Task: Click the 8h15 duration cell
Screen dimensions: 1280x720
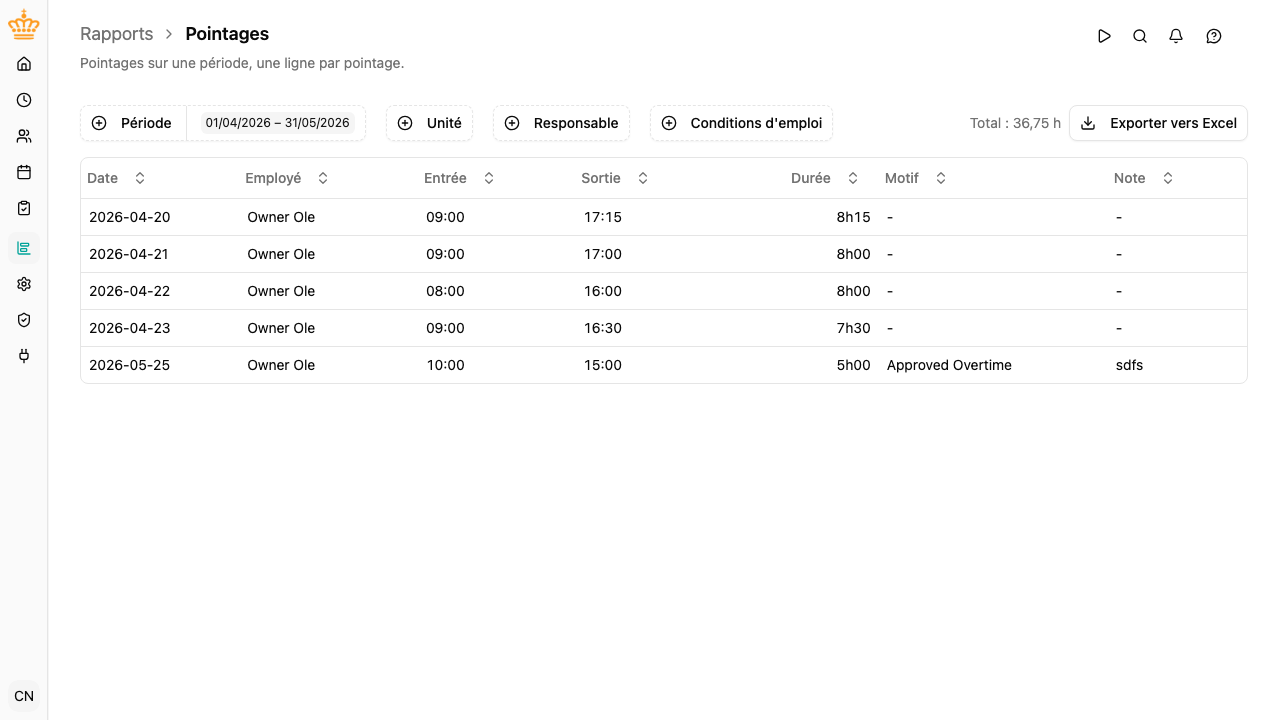Action: [x=853, y=217]
